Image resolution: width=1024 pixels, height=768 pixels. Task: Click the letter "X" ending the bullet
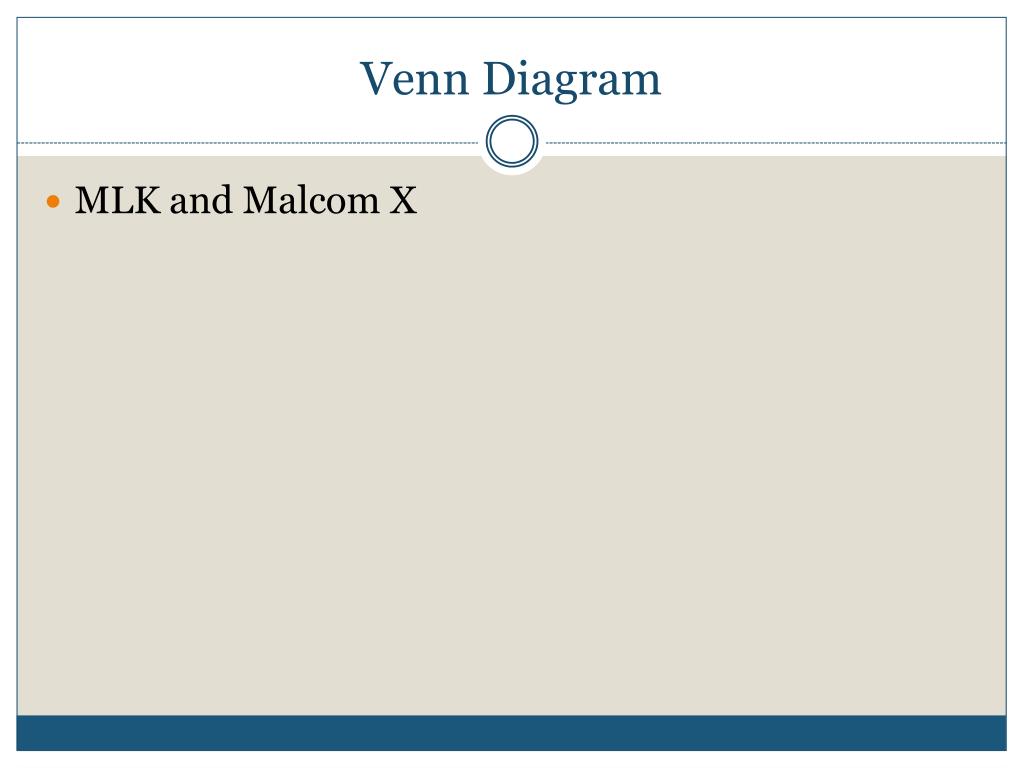pyautogui.click(x=403, y=200)
